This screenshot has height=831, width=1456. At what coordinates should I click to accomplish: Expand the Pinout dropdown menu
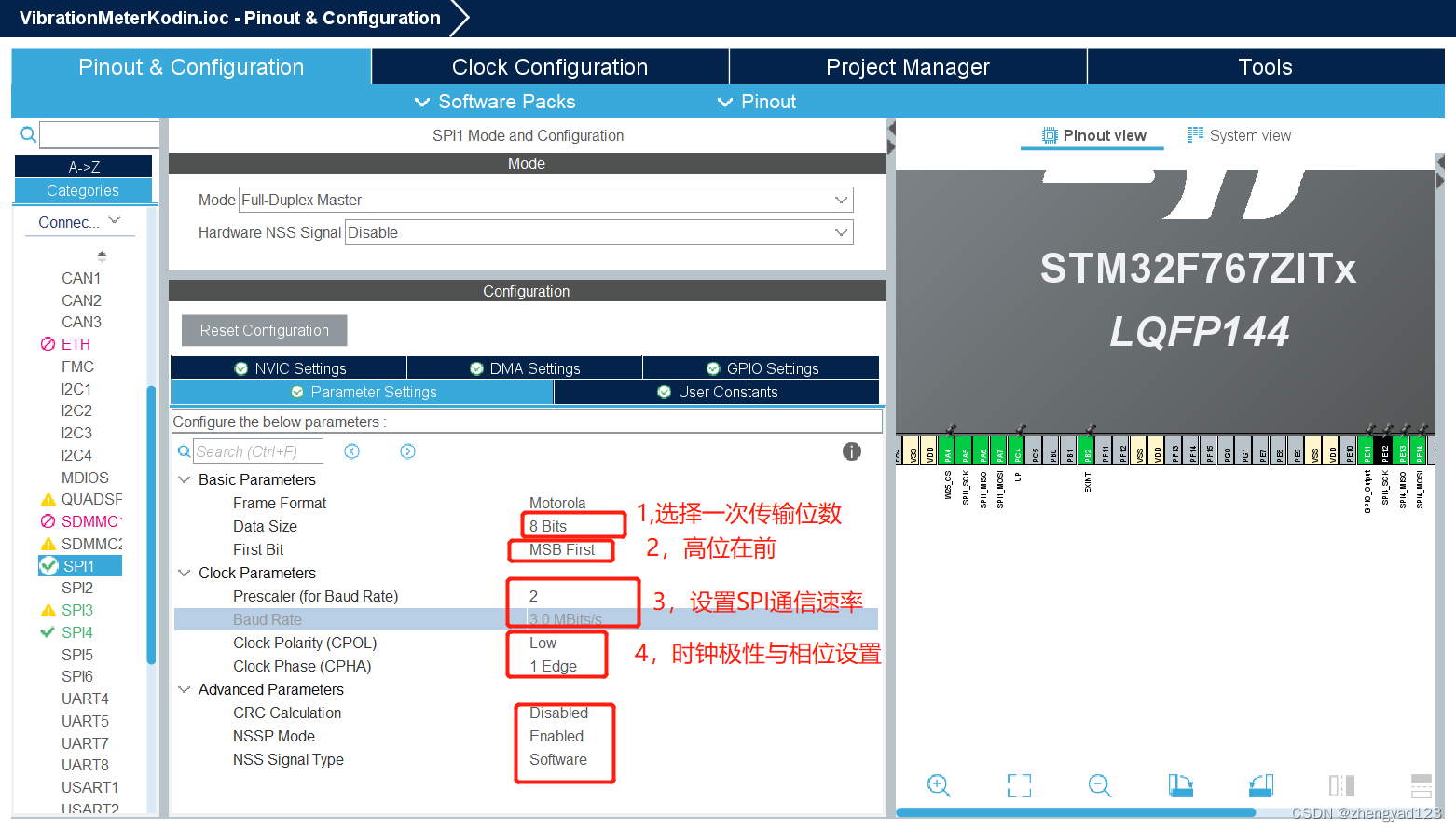click(757, 102)
